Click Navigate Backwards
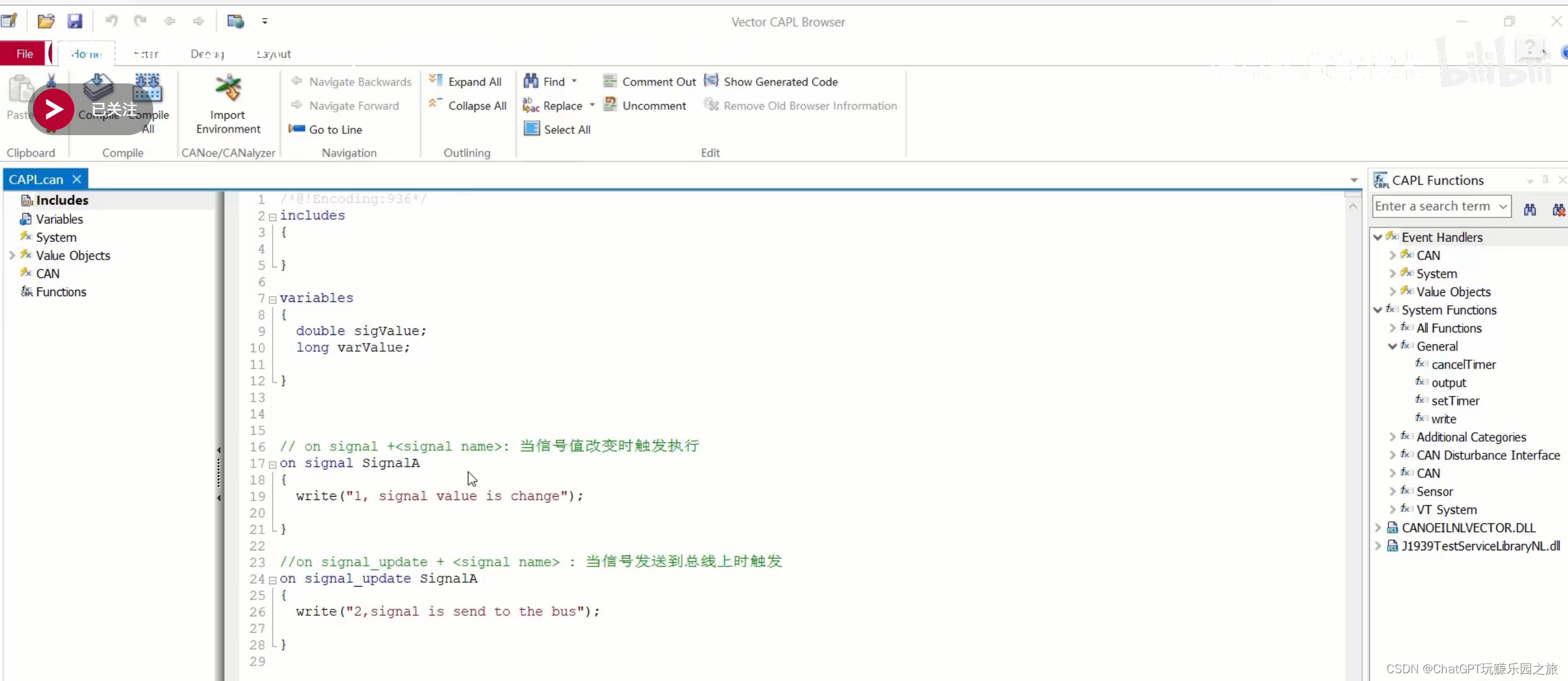 pyautogui.click(x=351, y=81)
